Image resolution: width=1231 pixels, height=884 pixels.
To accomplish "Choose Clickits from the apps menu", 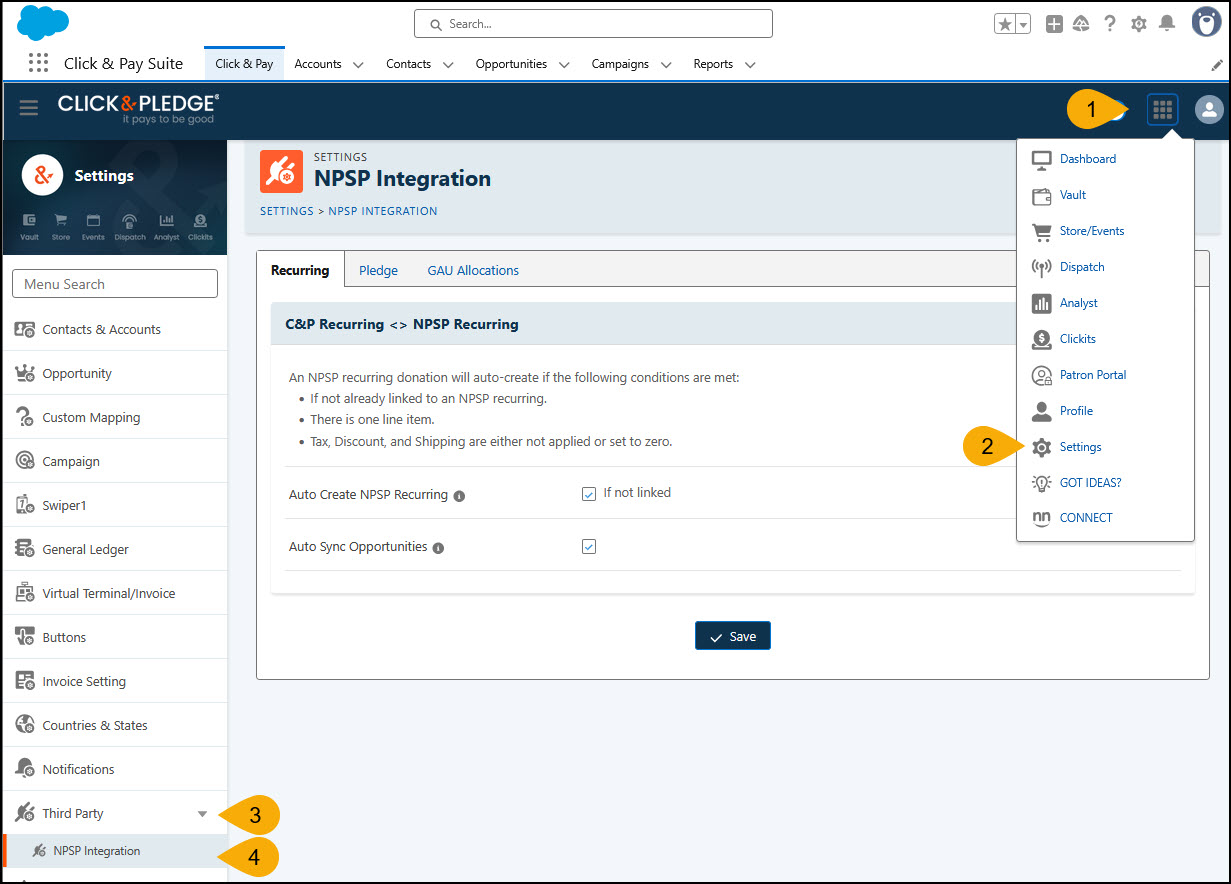I will tap(1078, 339).
